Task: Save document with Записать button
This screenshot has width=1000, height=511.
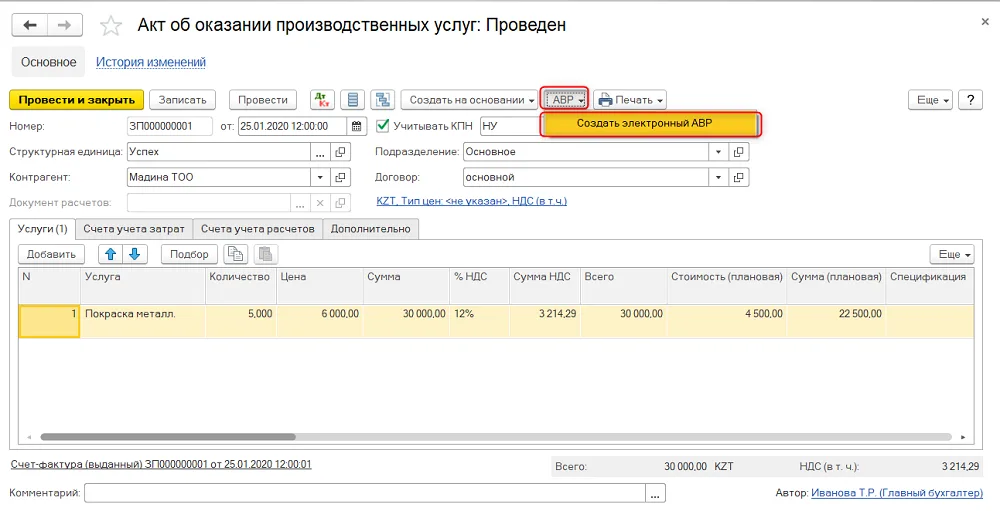Action: point(182,100)
